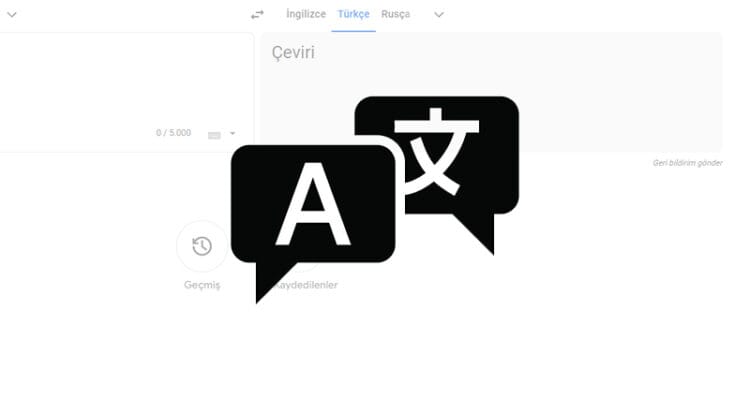This screenshot has width=750, height=400.
Task: Click the keyboard input tool icon
Action: click(x=214, y=134)
